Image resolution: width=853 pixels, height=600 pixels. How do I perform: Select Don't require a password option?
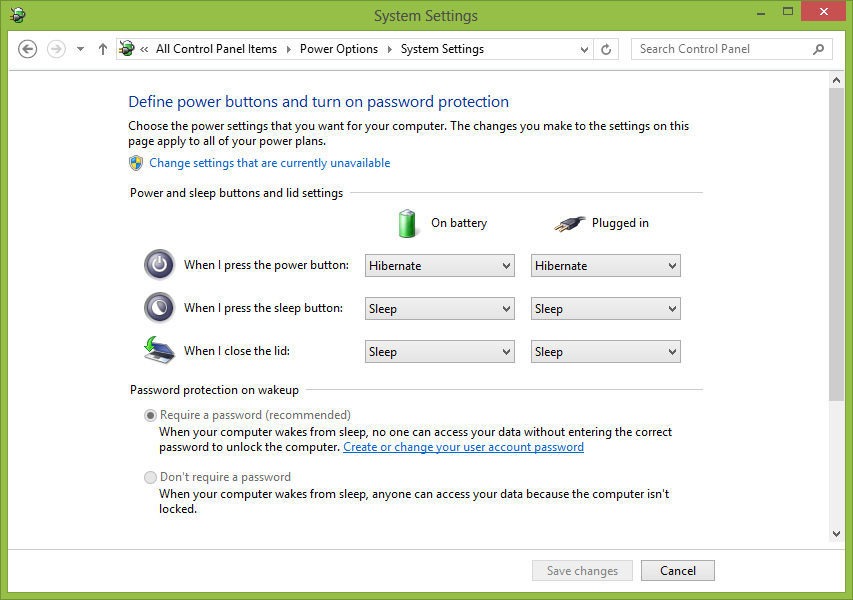click(x=150, y=478)
